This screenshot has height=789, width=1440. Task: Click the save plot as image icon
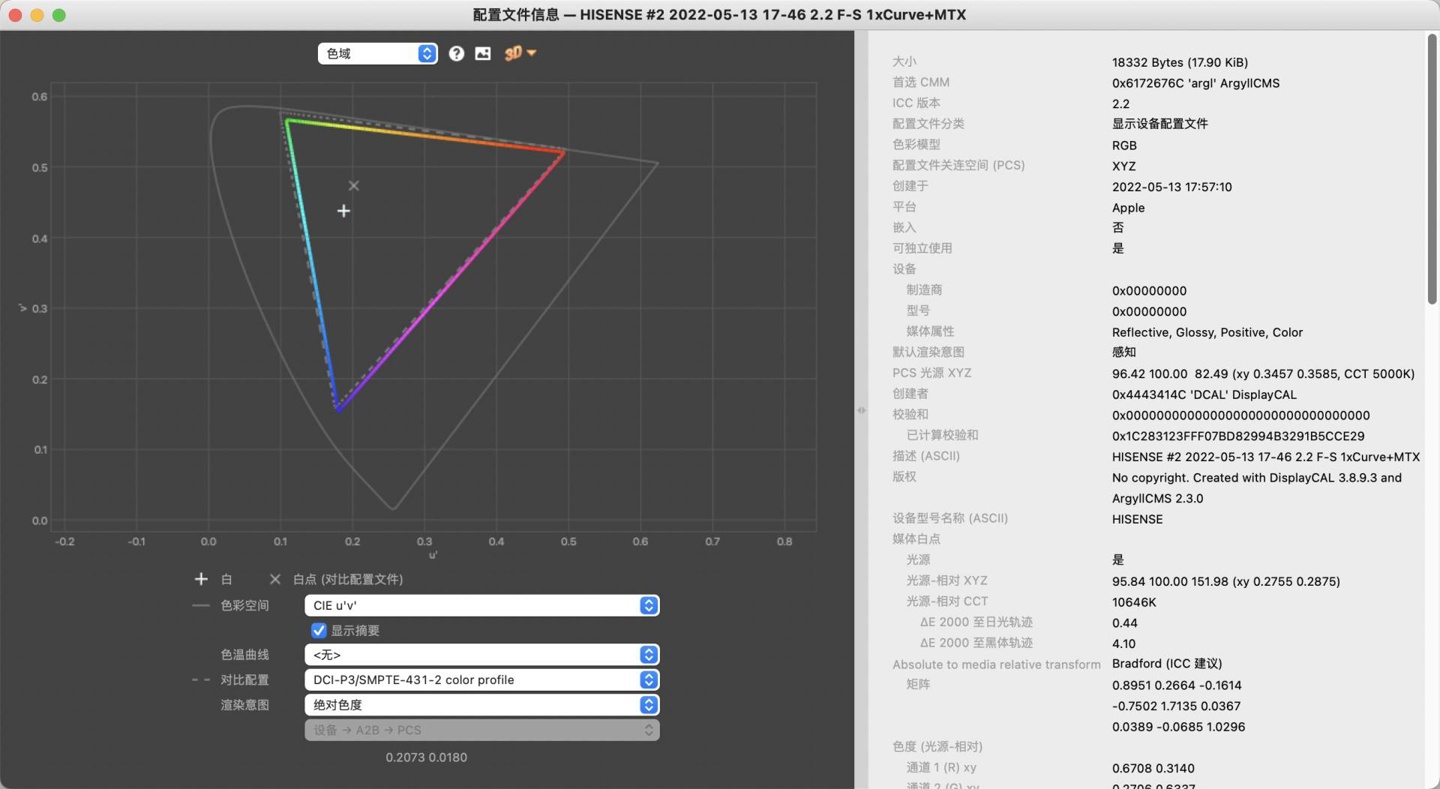[483, 54]
